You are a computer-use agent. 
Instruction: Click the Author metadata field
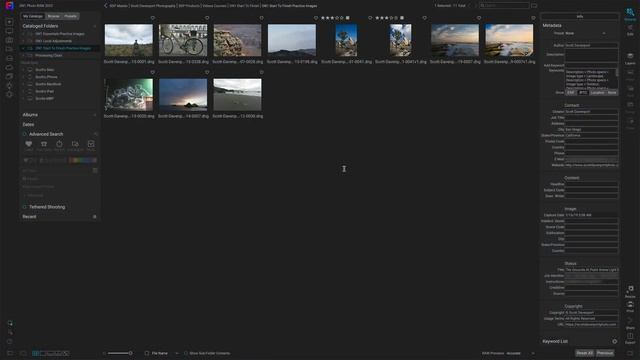pos(591,45)
